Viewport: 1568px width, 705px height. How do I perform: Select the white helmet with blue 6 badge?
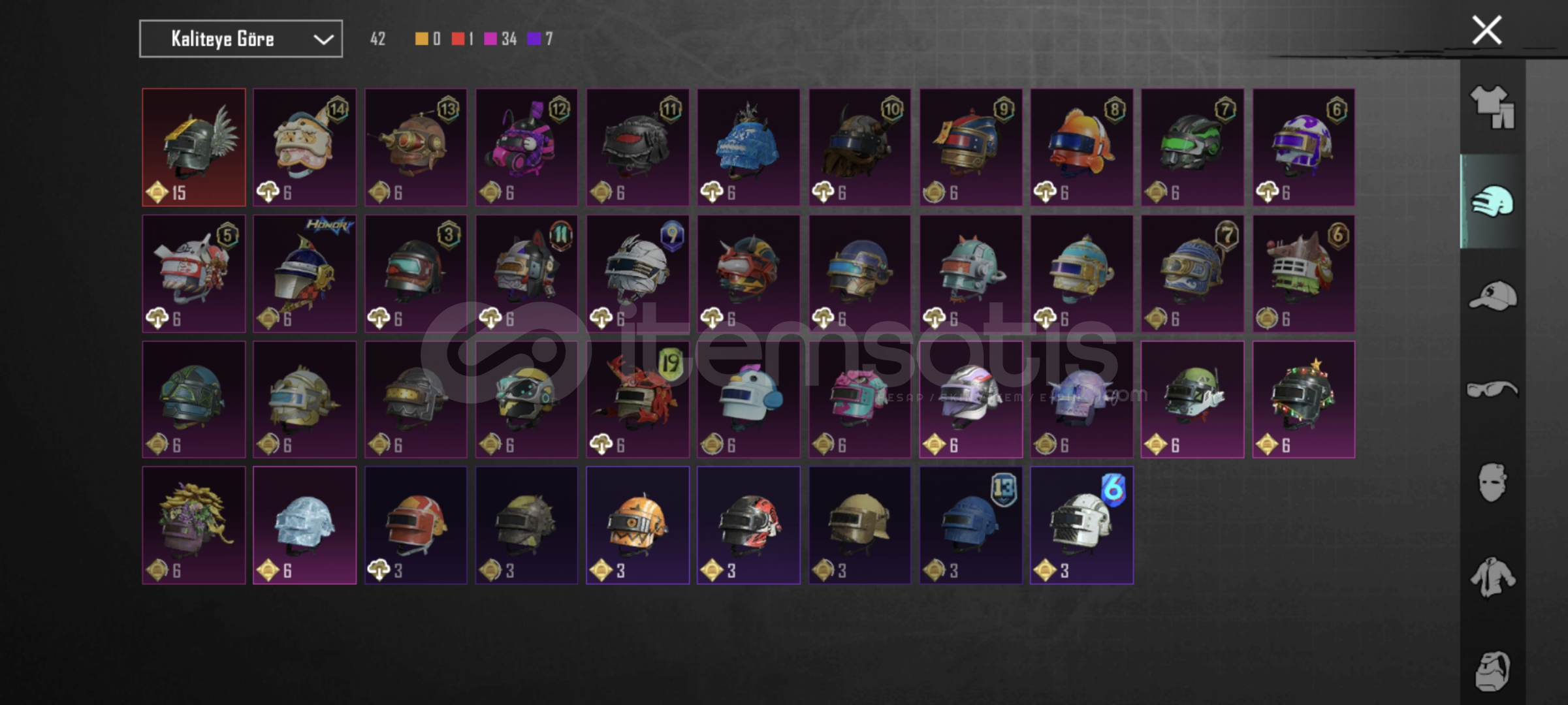point(1081,525)
